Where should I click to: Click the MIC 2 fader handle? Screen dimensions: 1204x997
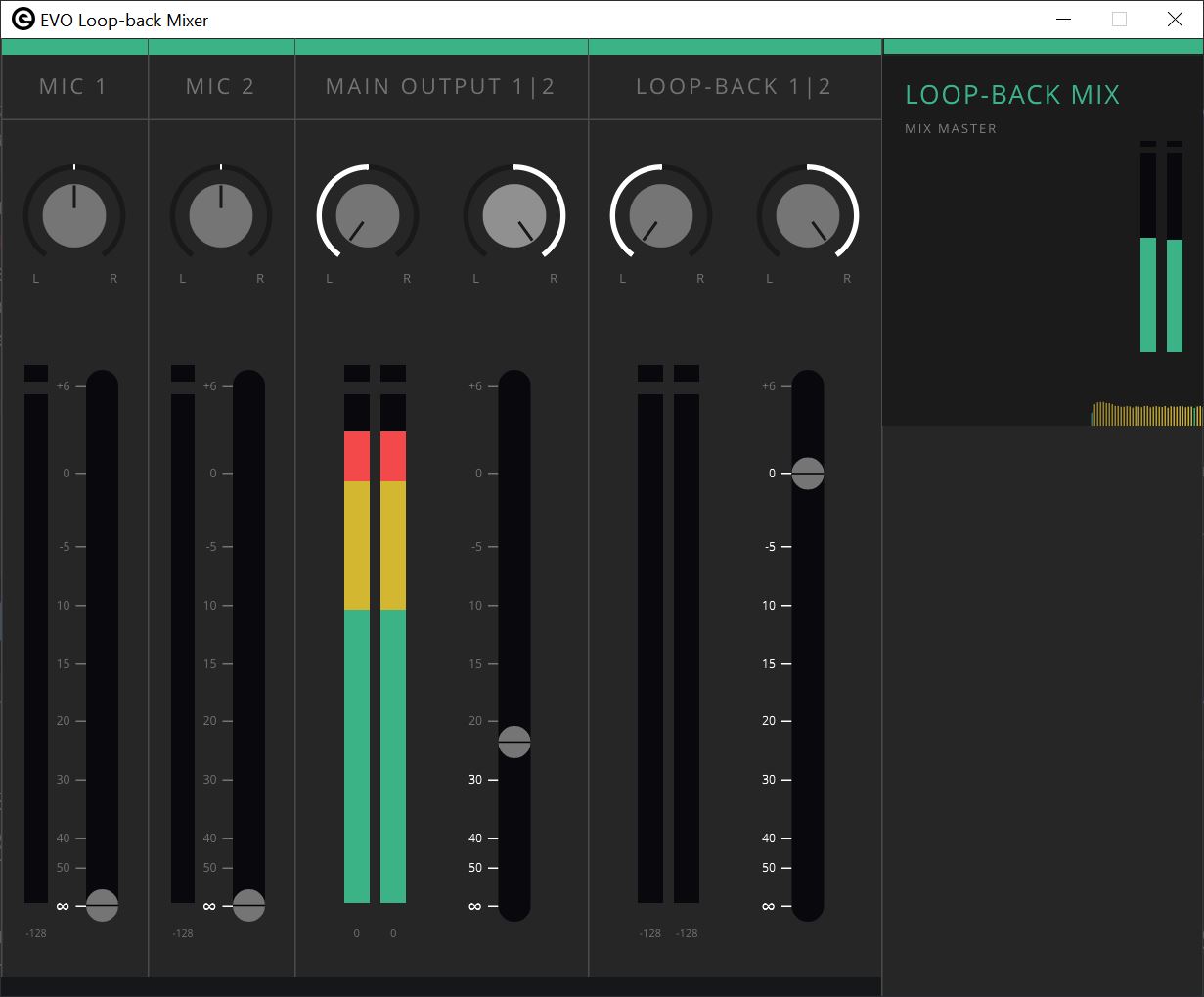tap(248, 906)
